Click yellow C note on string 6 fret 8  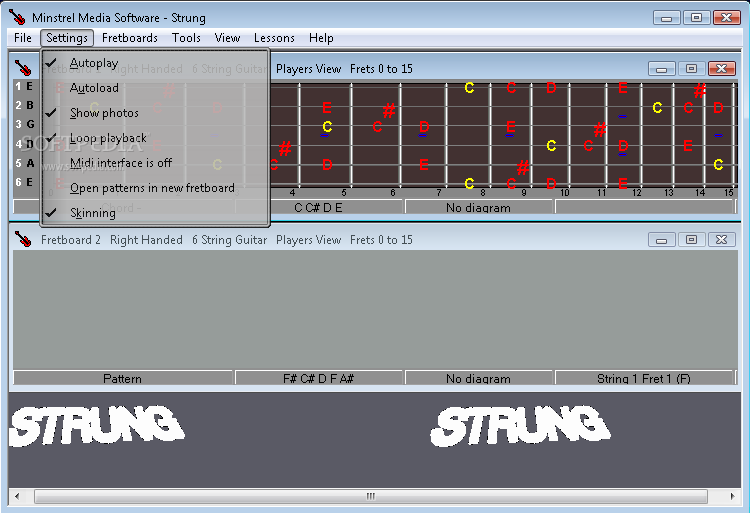pos(469,184)
